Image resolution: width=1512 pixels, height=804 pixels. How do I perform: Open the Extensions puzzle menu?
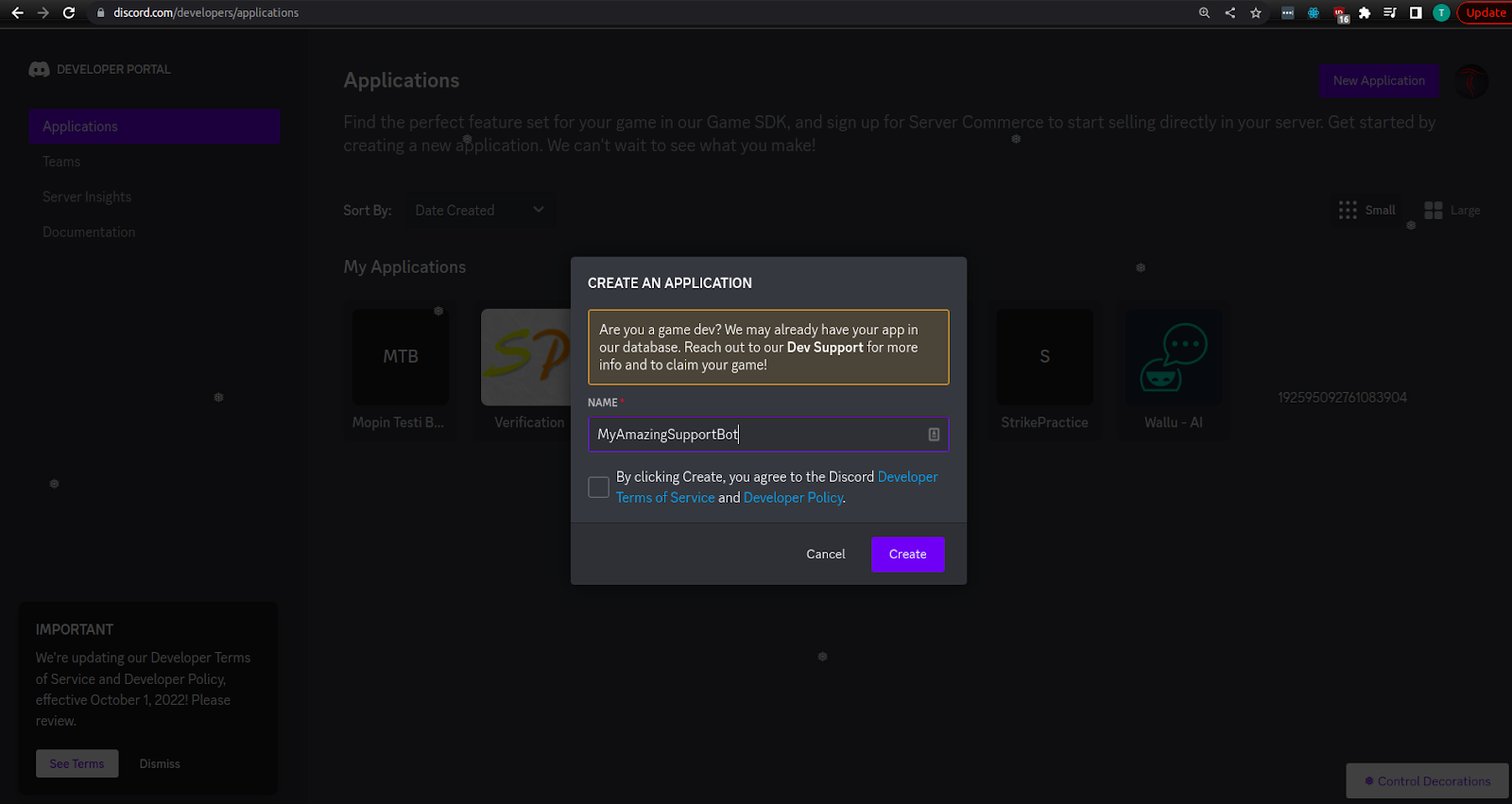(x=1365, y=12)
